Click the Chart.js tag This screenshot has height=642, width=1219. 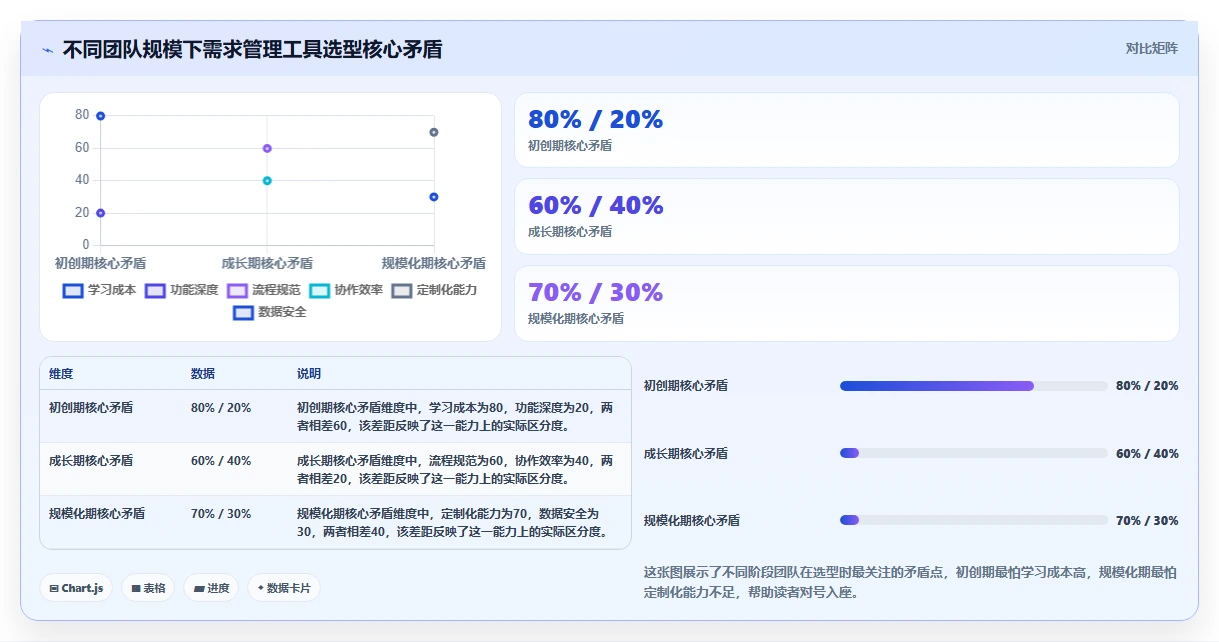coord(76,588)
